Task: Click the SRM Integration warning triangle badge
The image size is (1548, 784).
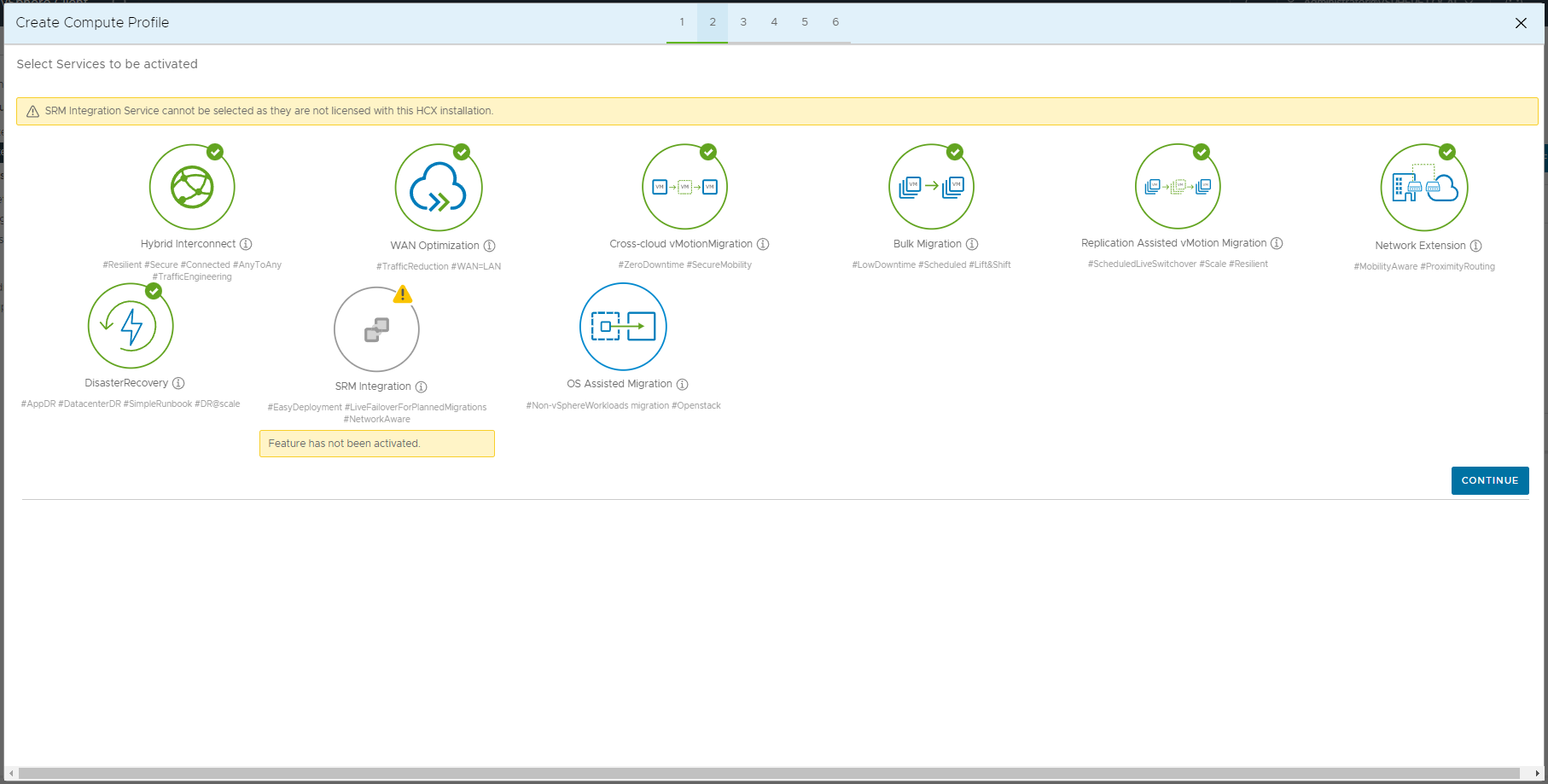Action: [x=403, y=294]
